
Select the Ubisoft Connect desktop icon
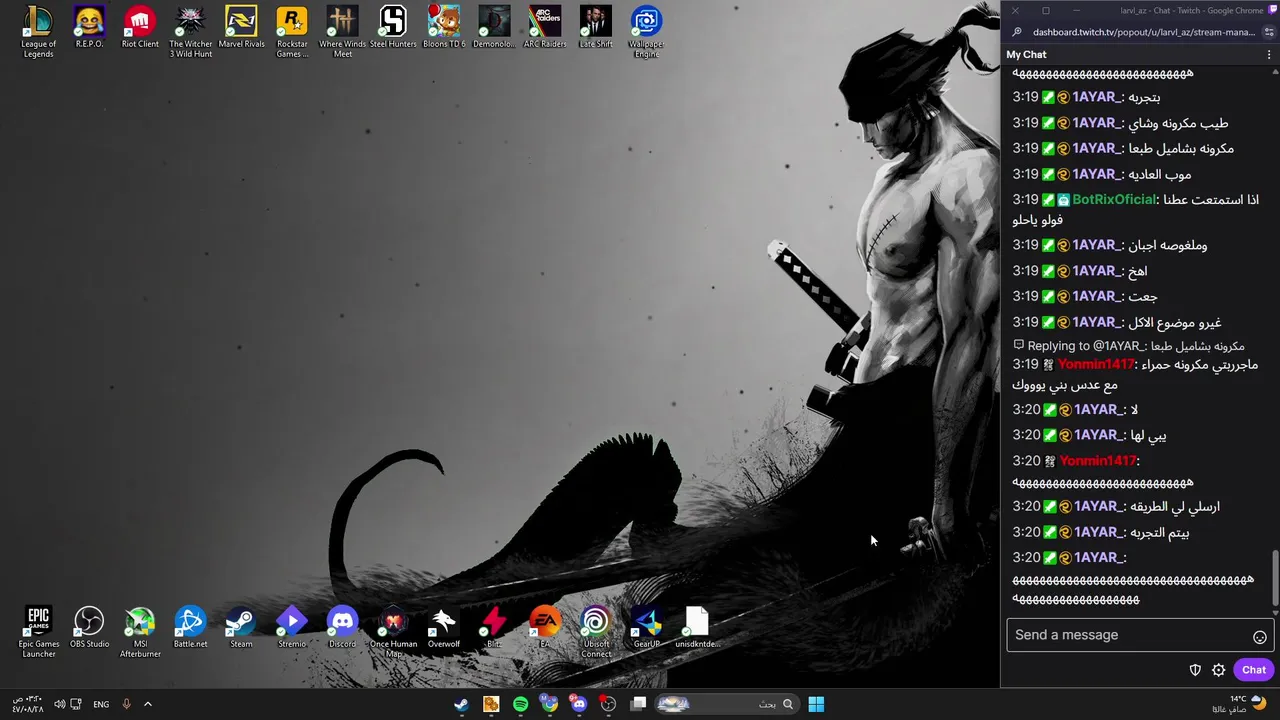tap(595, 632)
